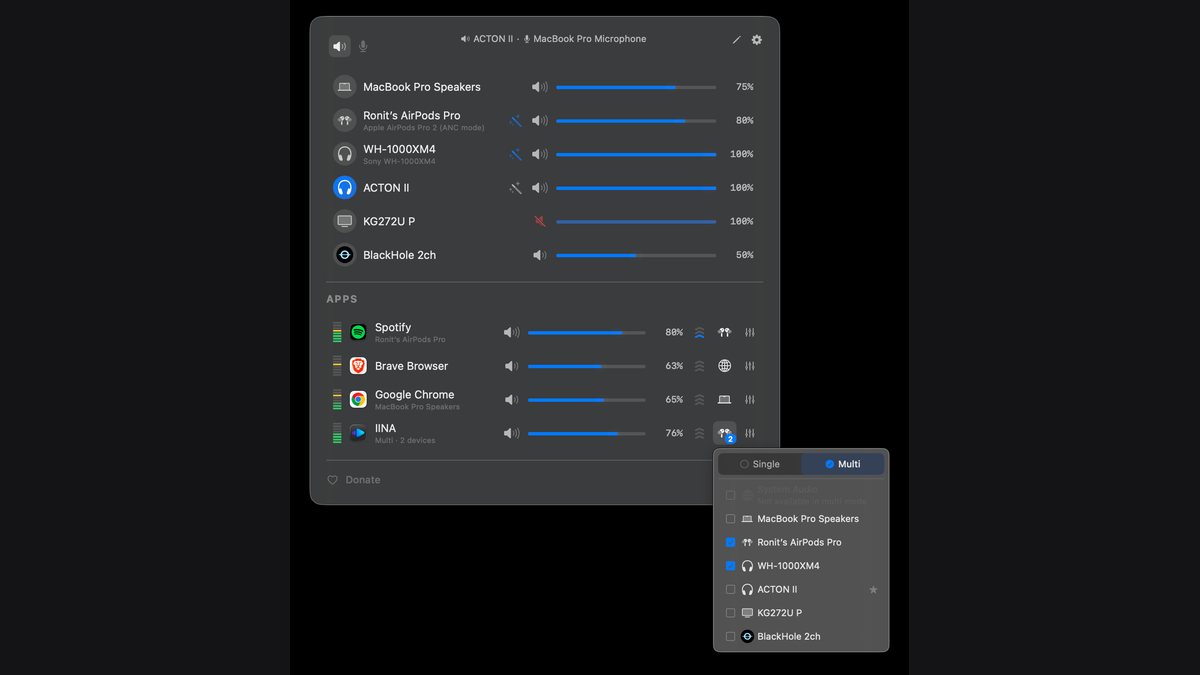Select Single mode in the device popup
The width and height of the screenshot is (1200, 675).
coord(760,464)
